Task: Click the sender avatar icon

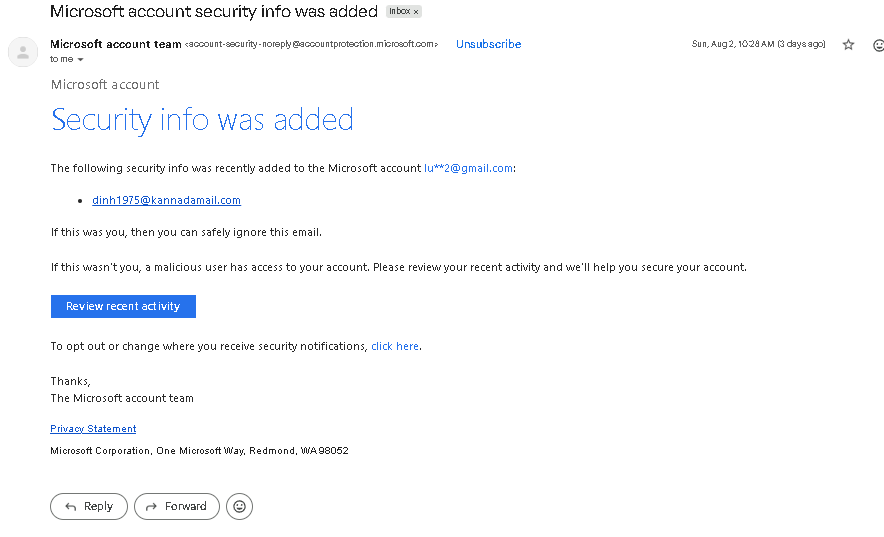Action: pyautogui.click(x=23, y=52)
